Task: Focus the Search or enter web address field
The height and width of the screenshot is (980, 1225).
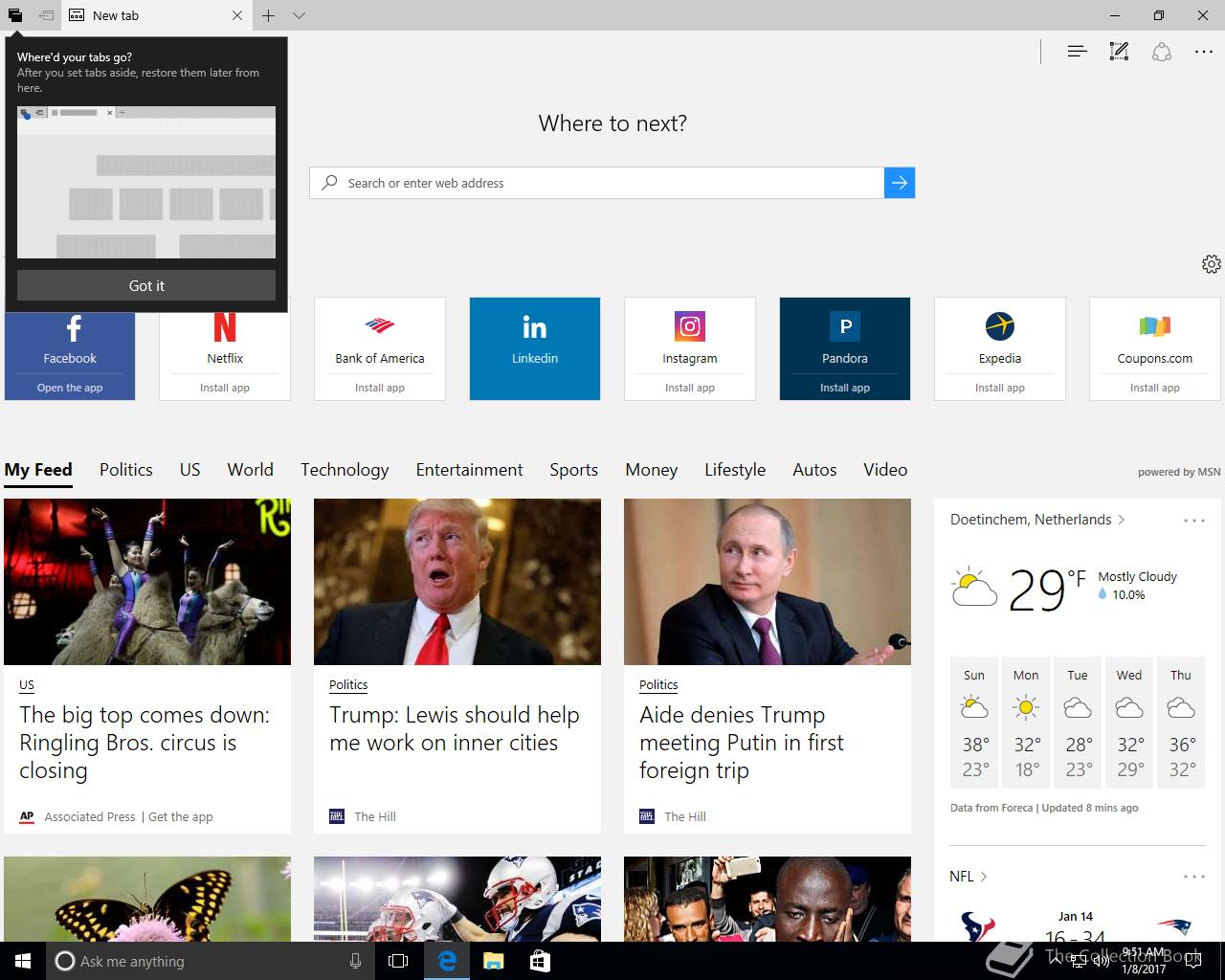Action: click(596, 183)
